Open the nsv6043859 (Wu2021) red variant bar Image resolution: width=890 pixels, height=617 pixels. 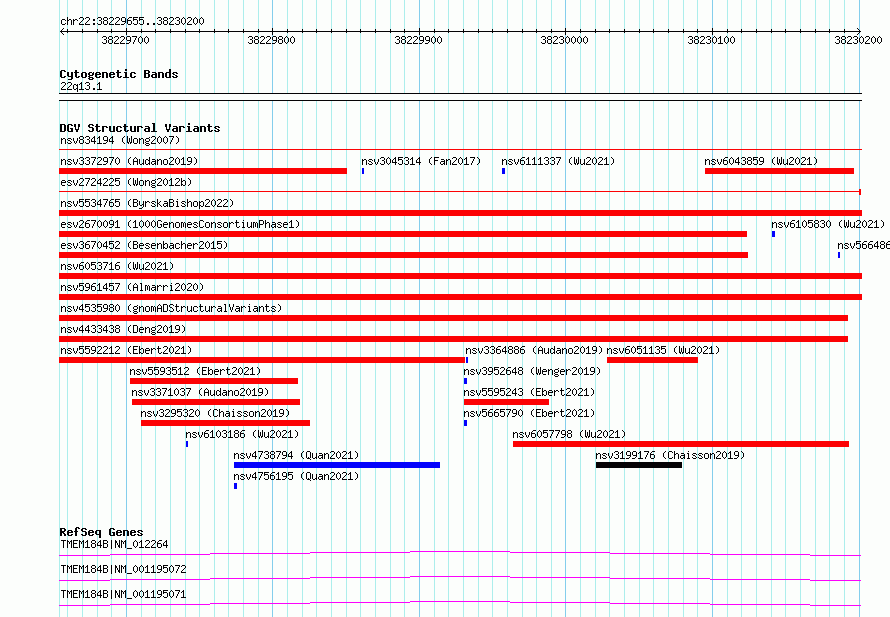tap(779, 171)
